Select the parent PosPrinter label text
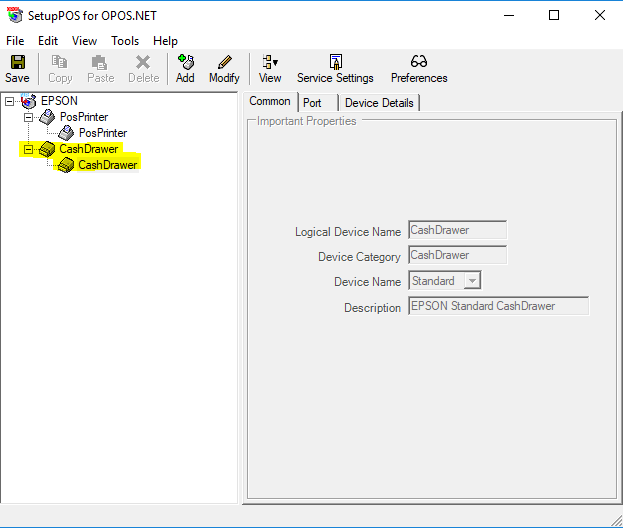The width and height of the screenshot is (623, 528). (x=84, y=117)
